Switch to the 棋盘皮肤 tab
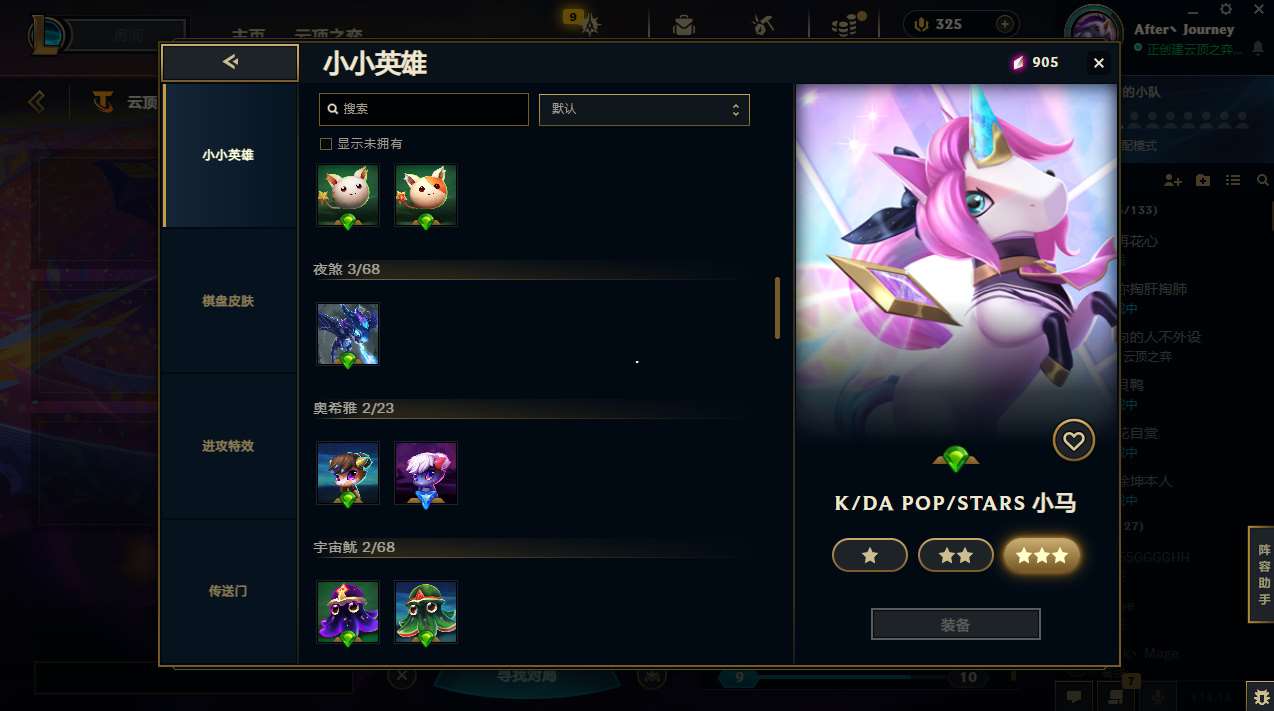 (x=229, y=301)
